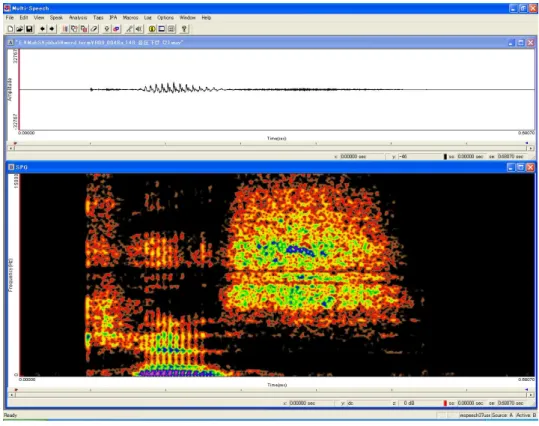
Task: Open the Macros menu
Action: [130, 18]
